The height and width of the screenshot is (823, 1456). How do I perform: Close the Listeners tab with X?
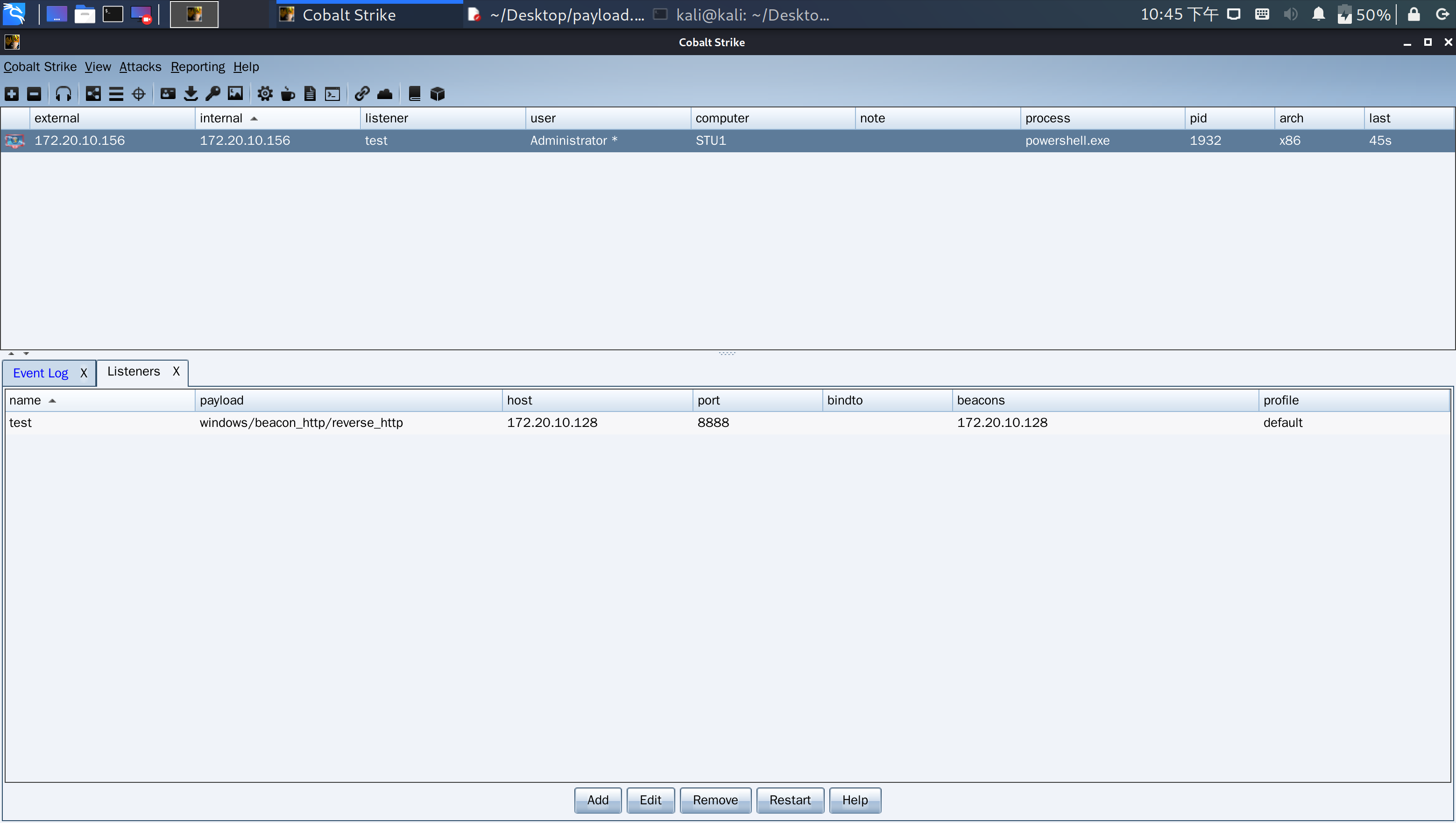click(x=176, y=371)
